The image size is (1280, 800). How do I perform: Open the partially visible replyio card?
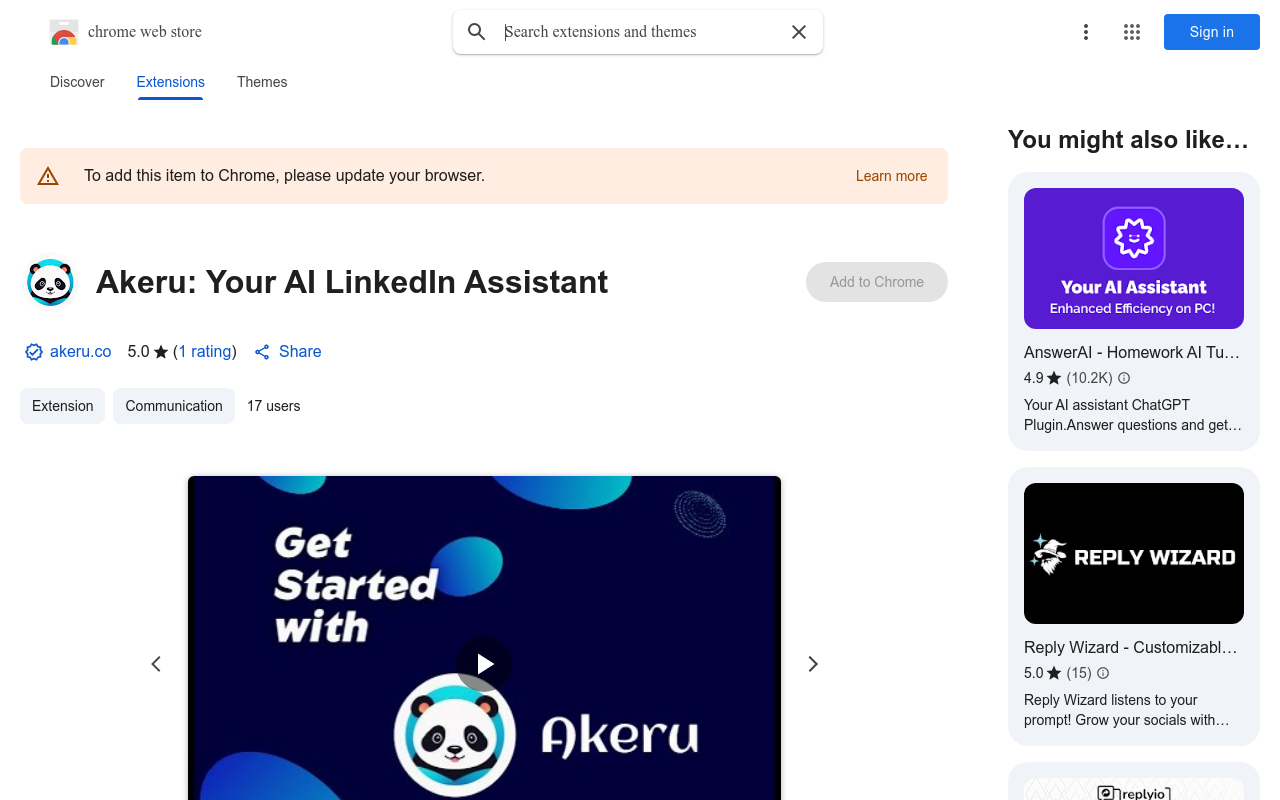click(1134, 782)
